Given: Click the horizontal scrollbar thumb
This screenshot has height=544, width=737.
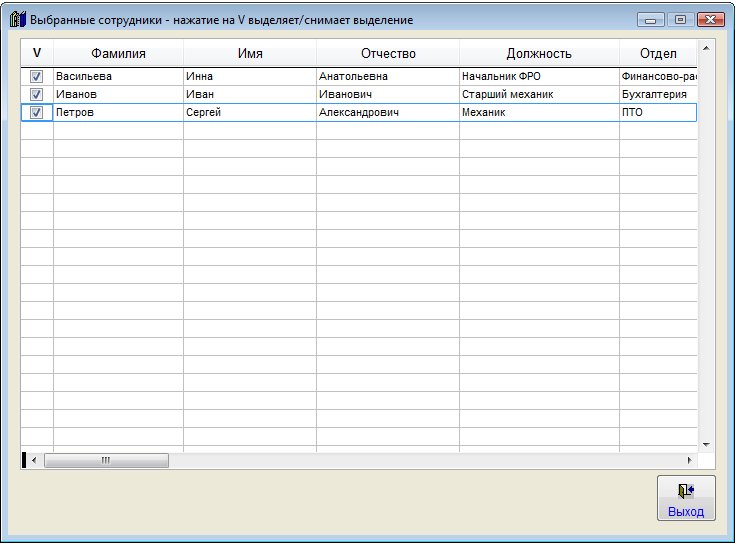Looking at the screenshot, I should coord(105,460).
